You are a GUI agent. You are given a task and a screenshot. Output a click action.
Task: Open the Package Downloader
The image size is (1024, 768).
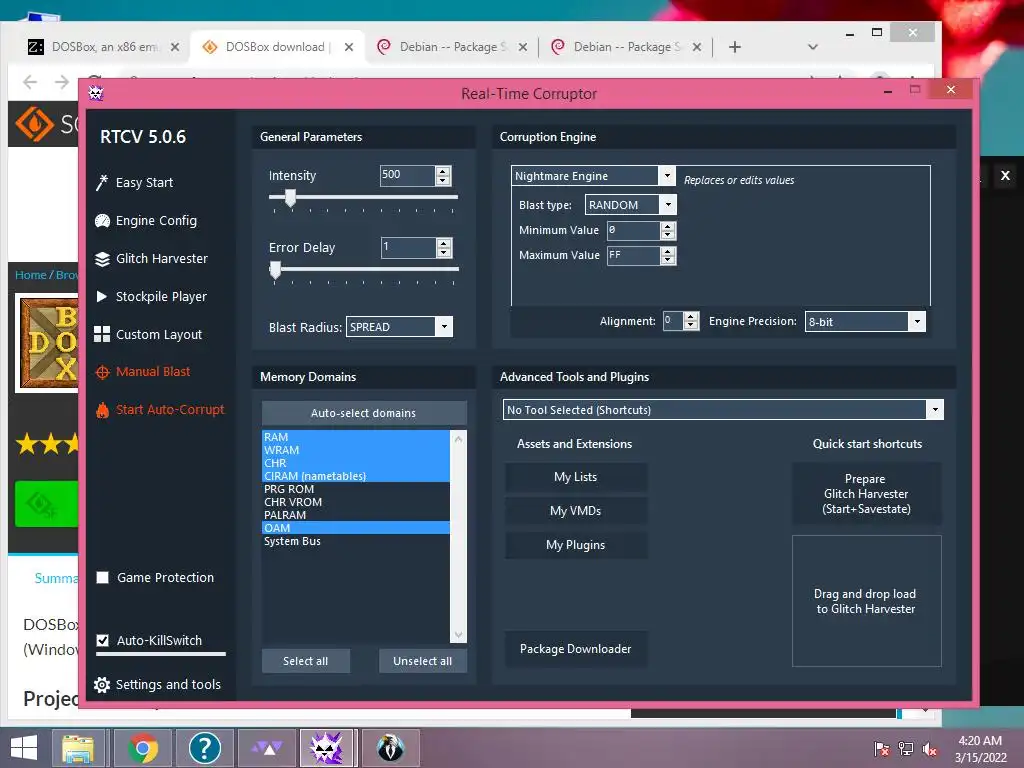coord(575,649)
